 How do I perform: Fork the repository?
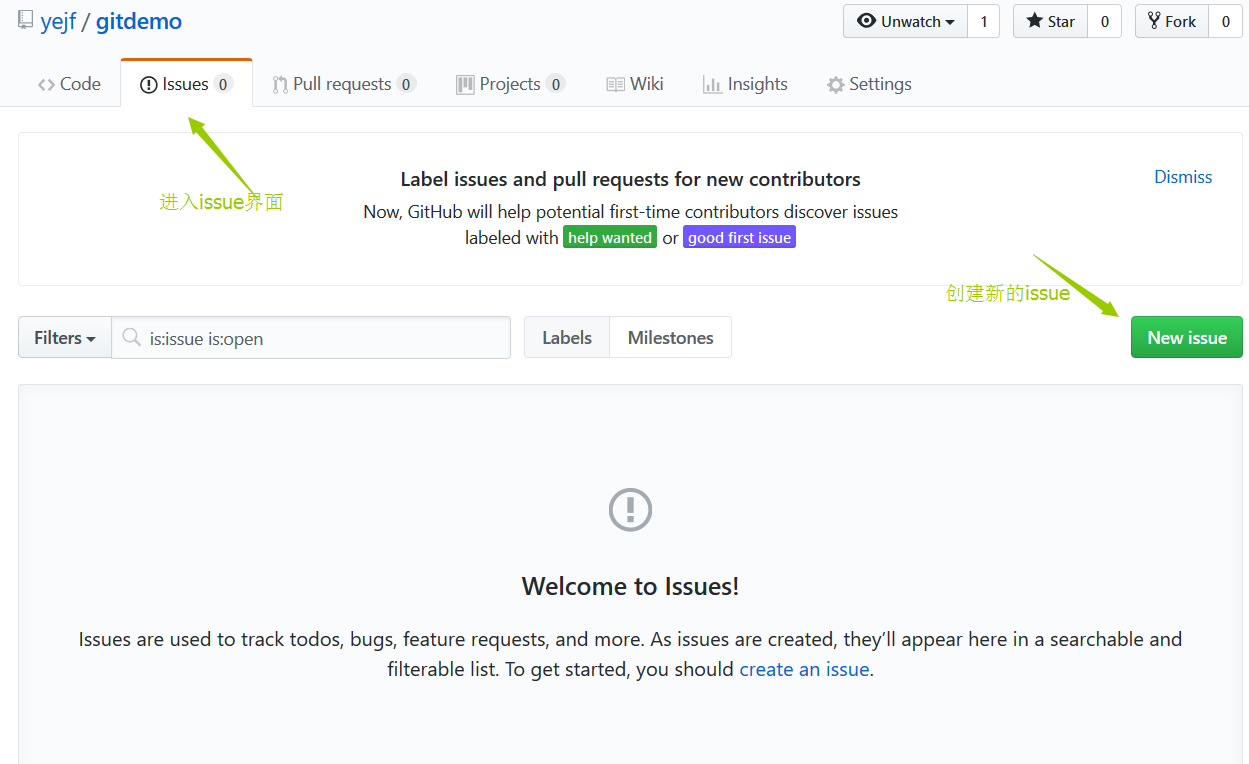point(1172,21)
